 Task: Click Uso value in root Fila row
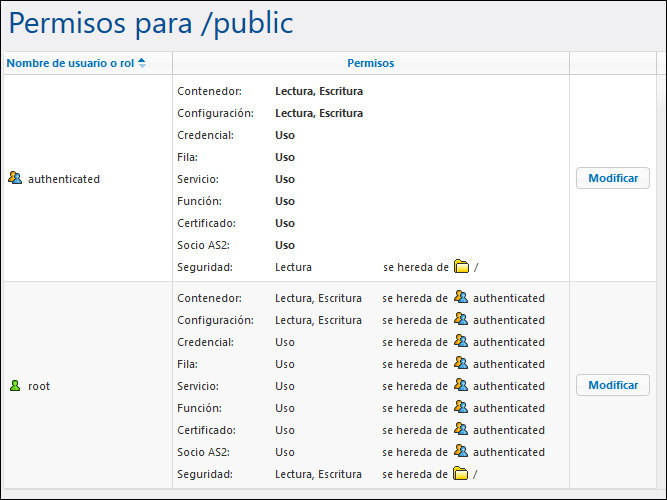click(285, 364)
